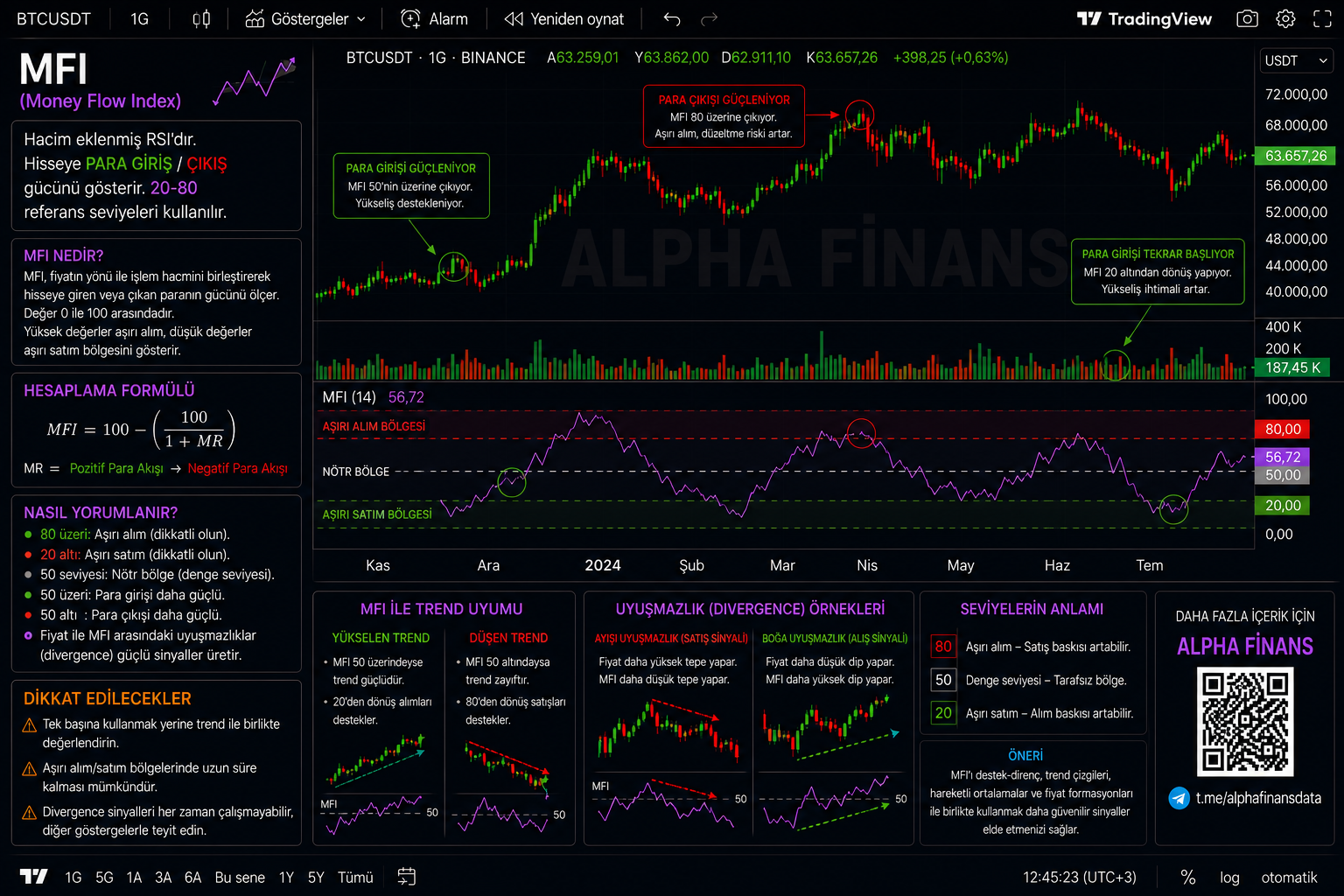Click the MFI (14) indicator title
The width and height of the screenshot is (1344, 896).
[349, 397]
